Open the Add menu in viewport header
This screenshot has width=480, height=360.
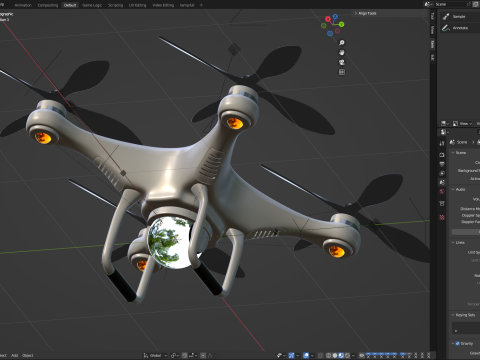pyautogui.click(x=14, y=355)
